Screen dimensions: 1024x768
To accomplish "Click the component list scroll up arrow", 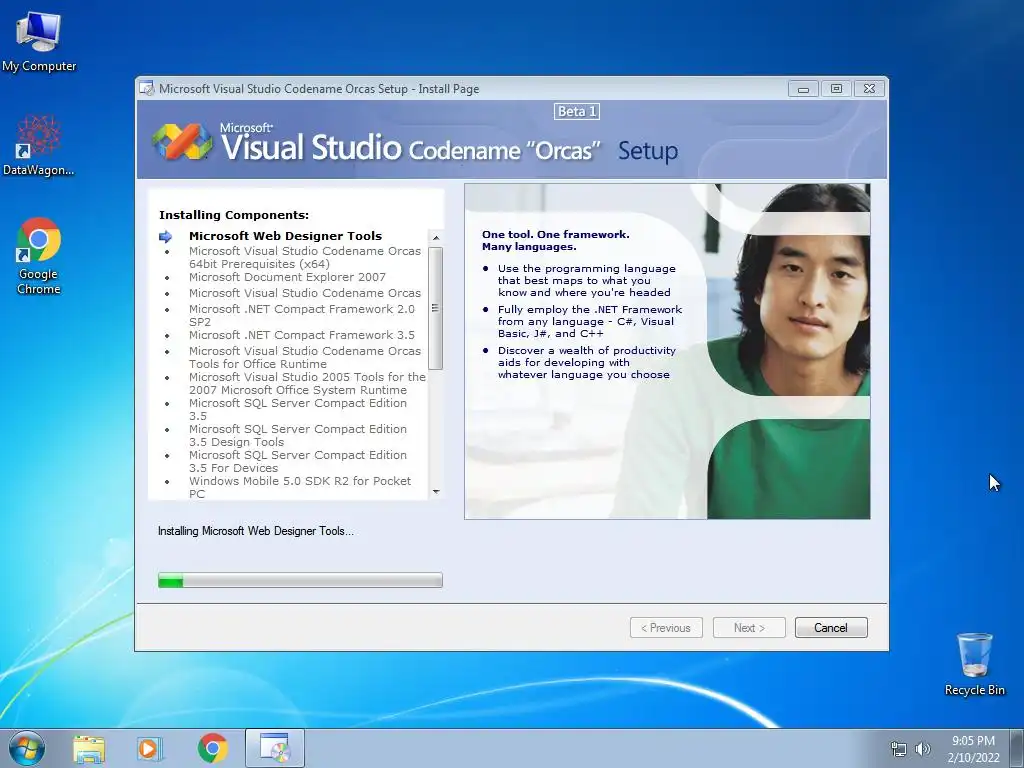I will tap(436, 238).
